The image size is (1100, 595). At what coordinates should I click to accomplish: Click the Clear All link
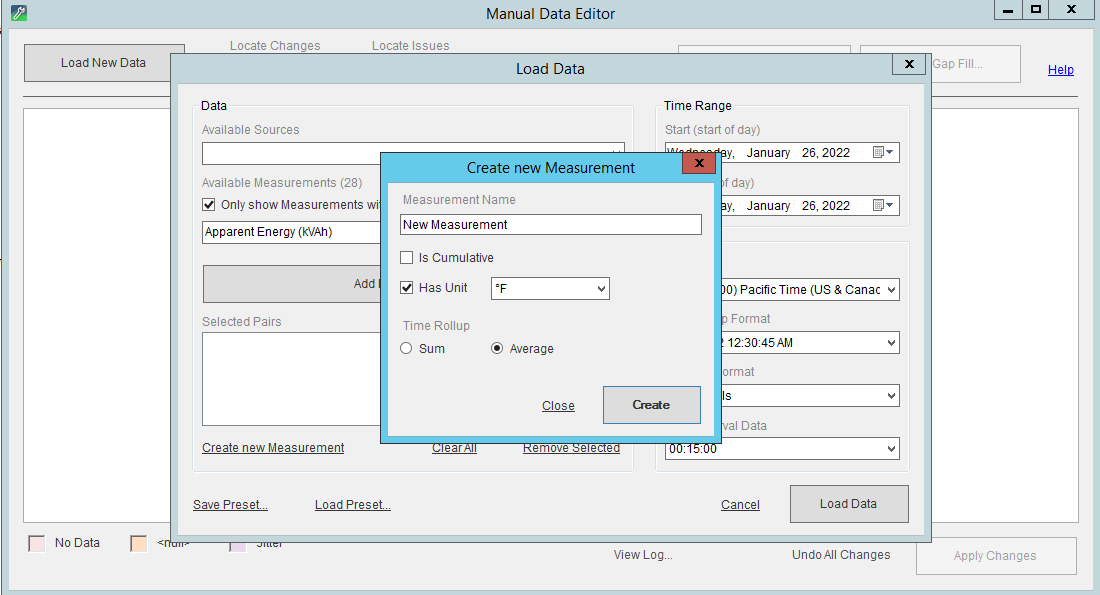click(454, 448)
